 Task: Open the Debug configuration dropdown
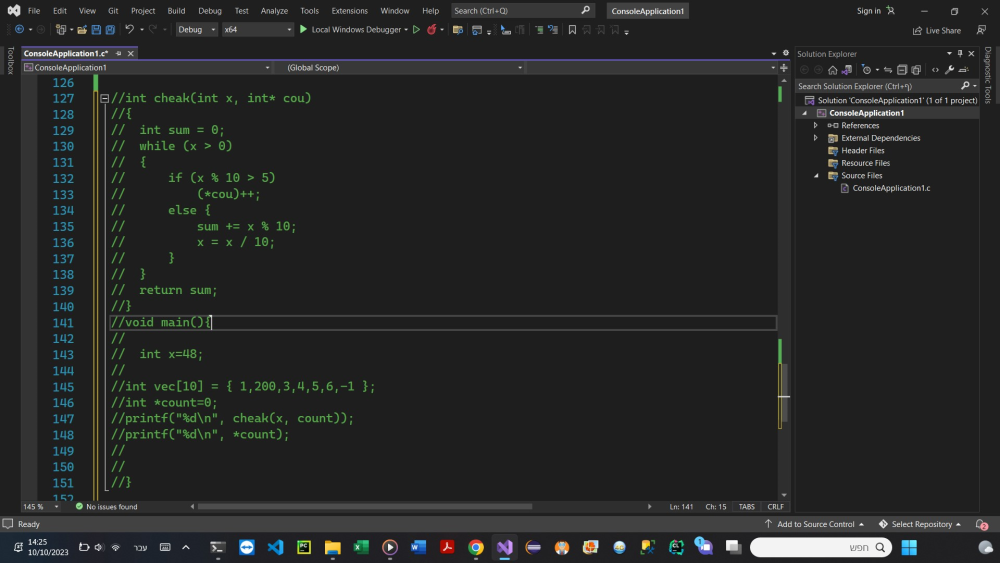click(x=196, y=29)
